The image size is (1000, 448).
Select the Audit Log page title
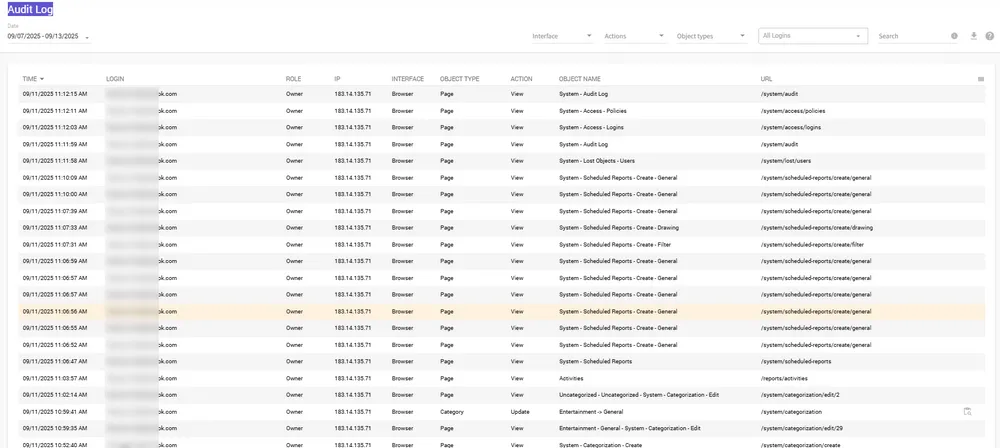[x=30, y=10]
